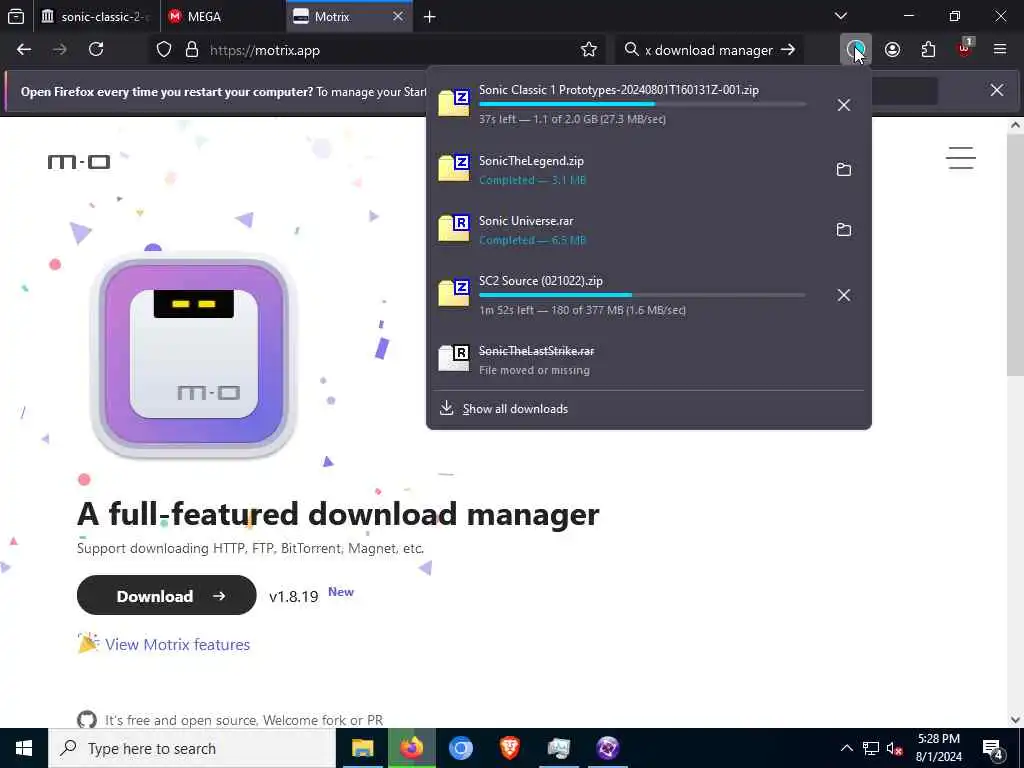Go forward one page
The width and height of the screenshot is (1024, 768).
(x=59, y=50)
